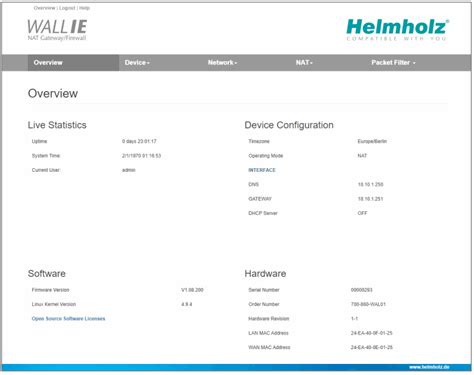Click the DHCP Server label
The image size is (474, 375).
[263, 213]
